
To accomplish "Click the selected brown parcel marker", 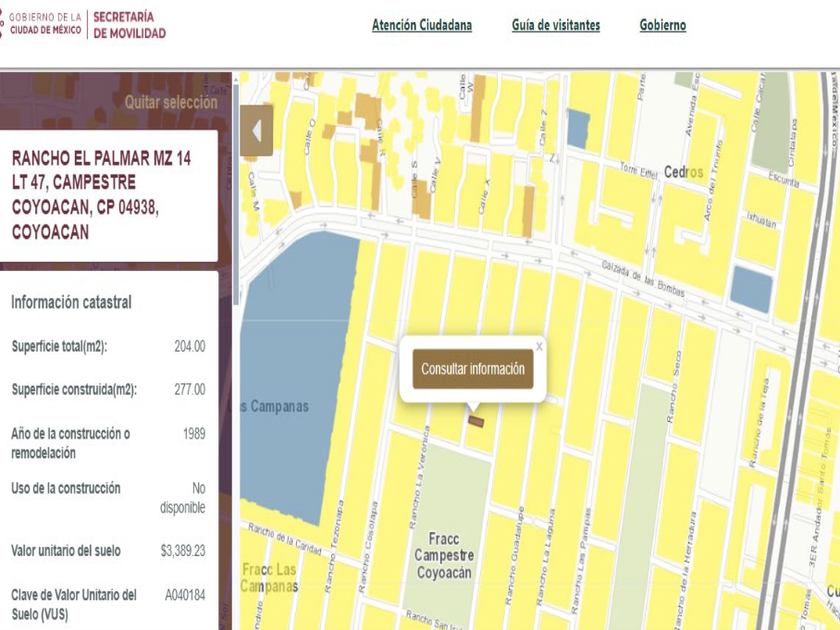I will [476, 422].
